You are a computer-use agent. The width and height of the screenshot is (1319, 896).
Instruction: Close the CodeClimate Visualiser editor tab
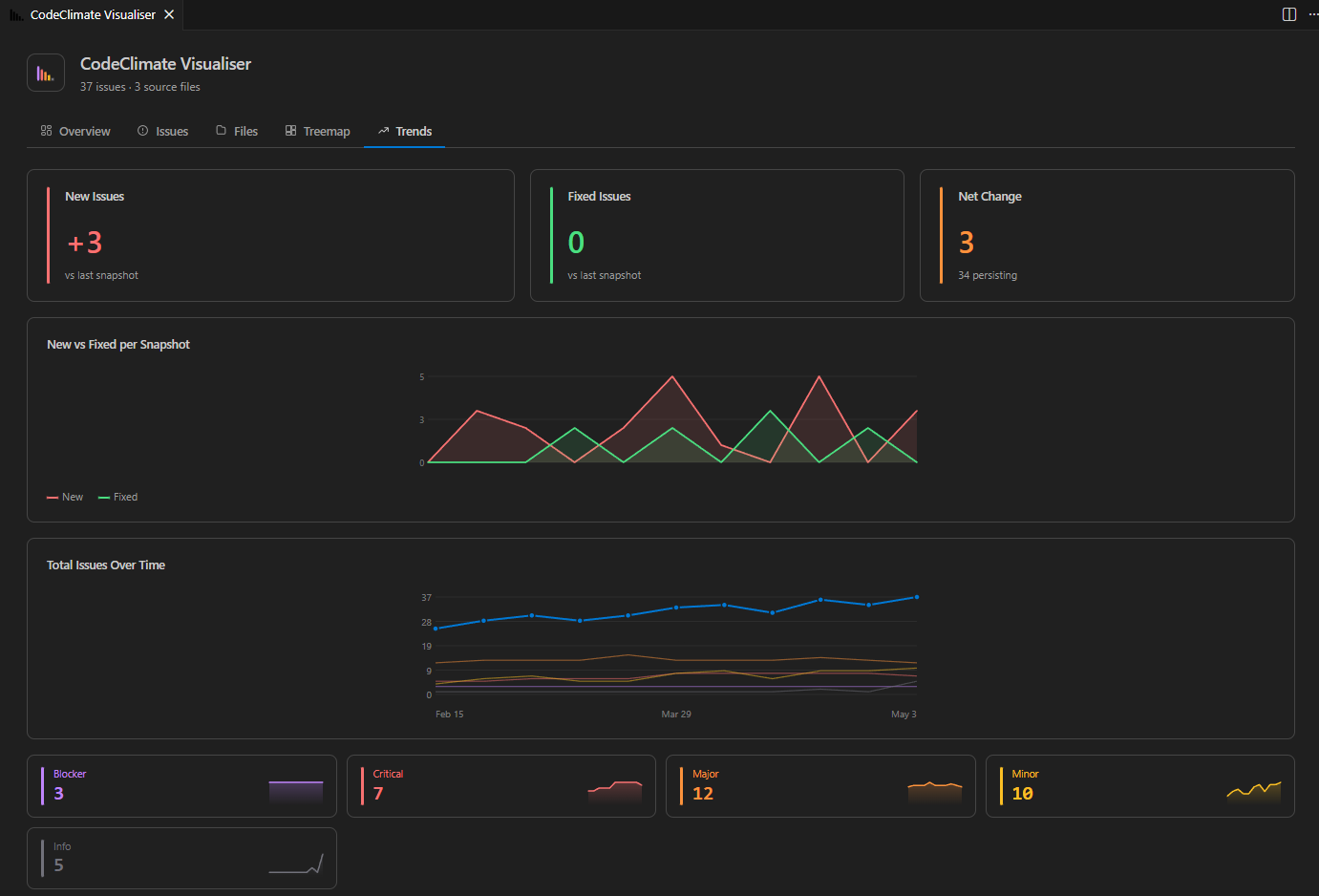(169, 14)
